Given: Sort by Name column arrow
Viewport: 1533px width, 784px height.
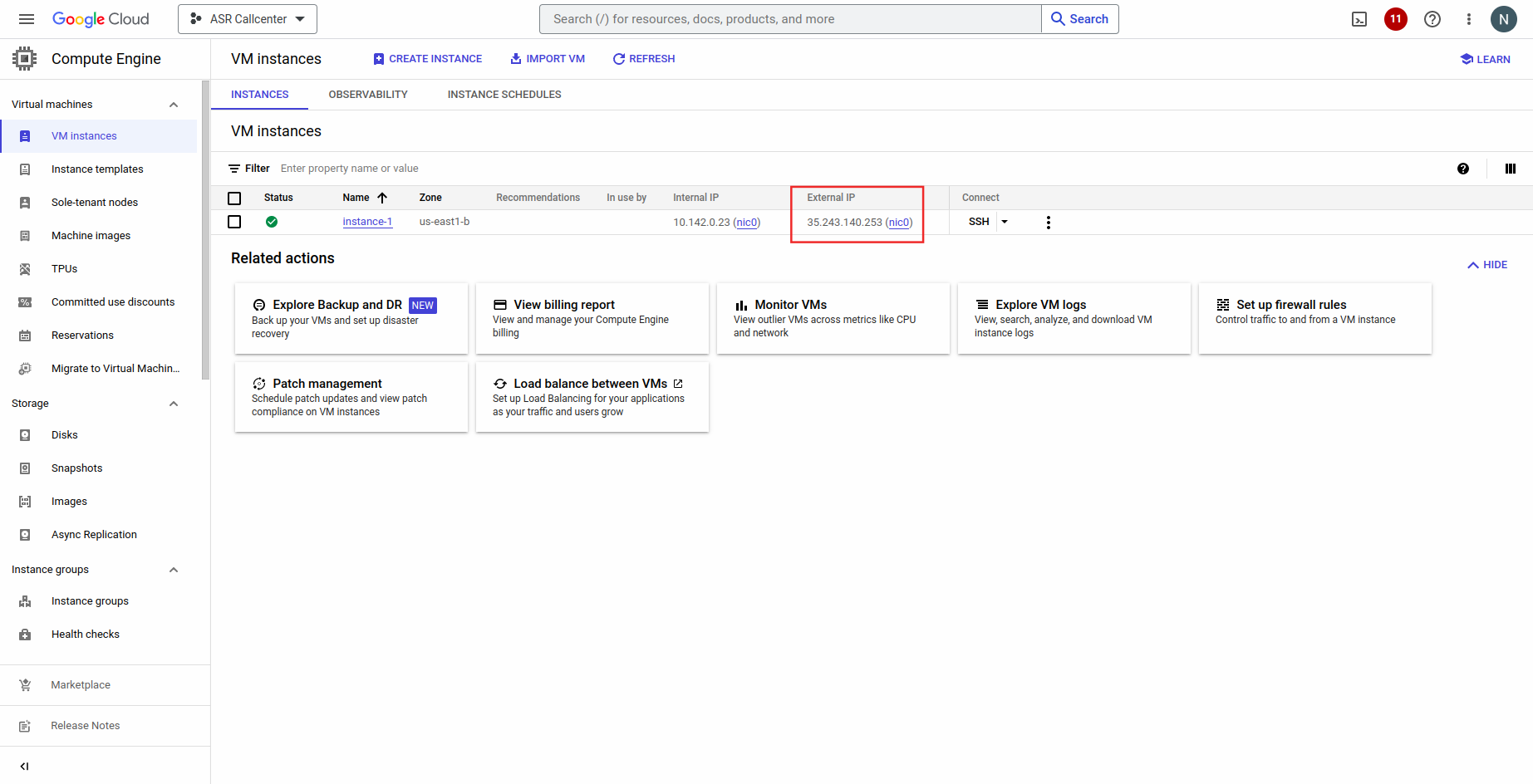Looking at the screenshot, I should pyautogui.click(x=382, y=198).
